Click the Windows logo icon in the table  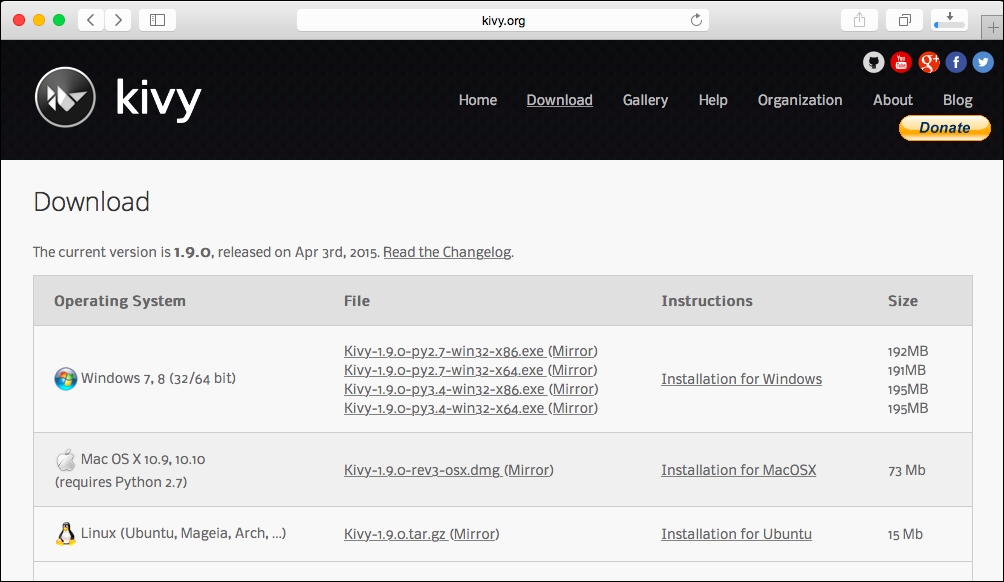coord(65,379)
